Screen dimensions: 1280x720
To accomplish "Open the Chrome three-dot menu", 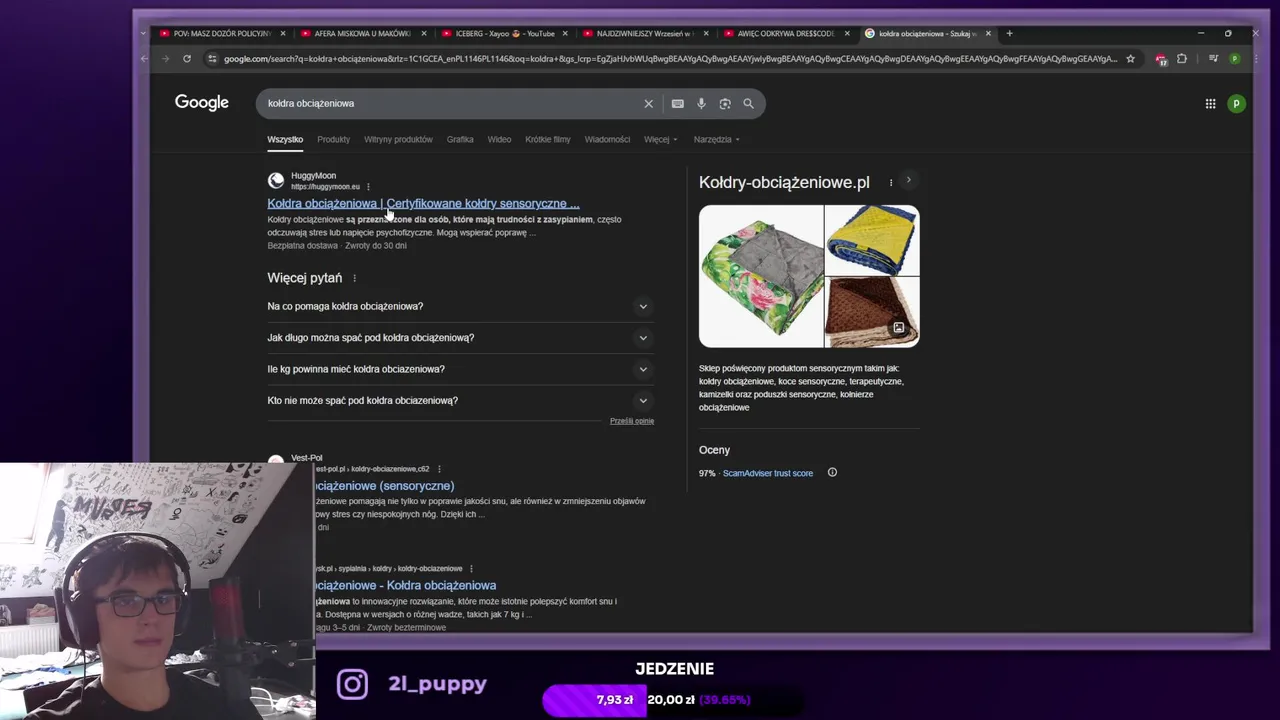I will click(x=1254, y=59).
